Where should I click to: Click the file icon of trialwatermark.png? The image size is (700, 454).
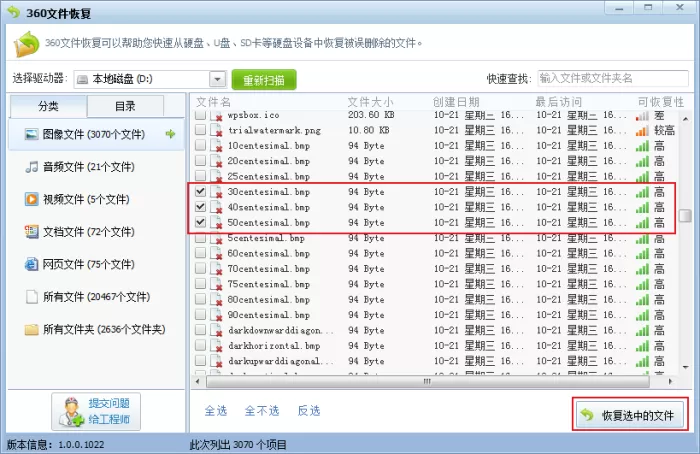click(x=216, y=130)
